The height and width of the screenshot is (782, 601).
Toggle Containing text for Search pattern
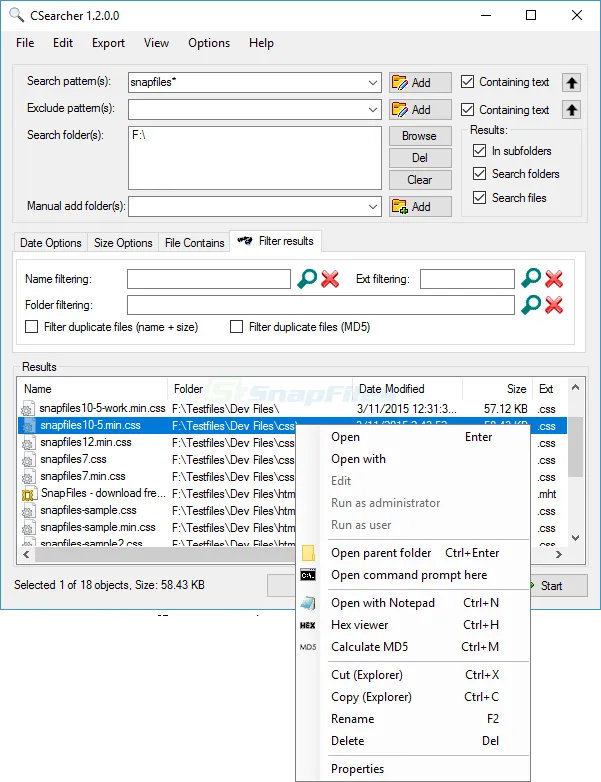(x=467, y=81)
